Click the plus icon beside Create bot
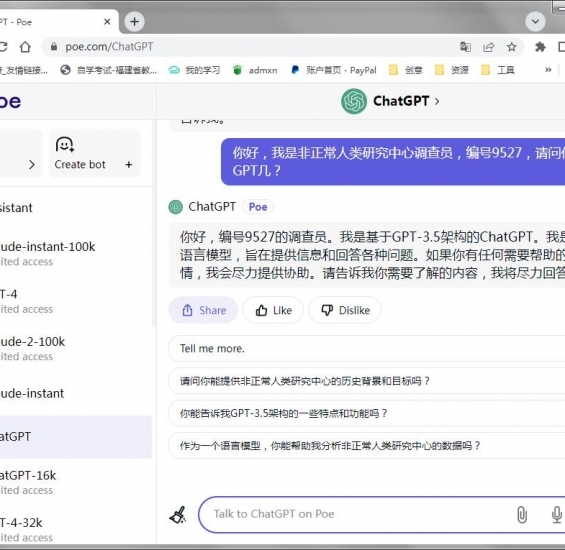Image resolution: width=565 pixels, height=550 pixels. pyautogui.click(x=129, y=165)
